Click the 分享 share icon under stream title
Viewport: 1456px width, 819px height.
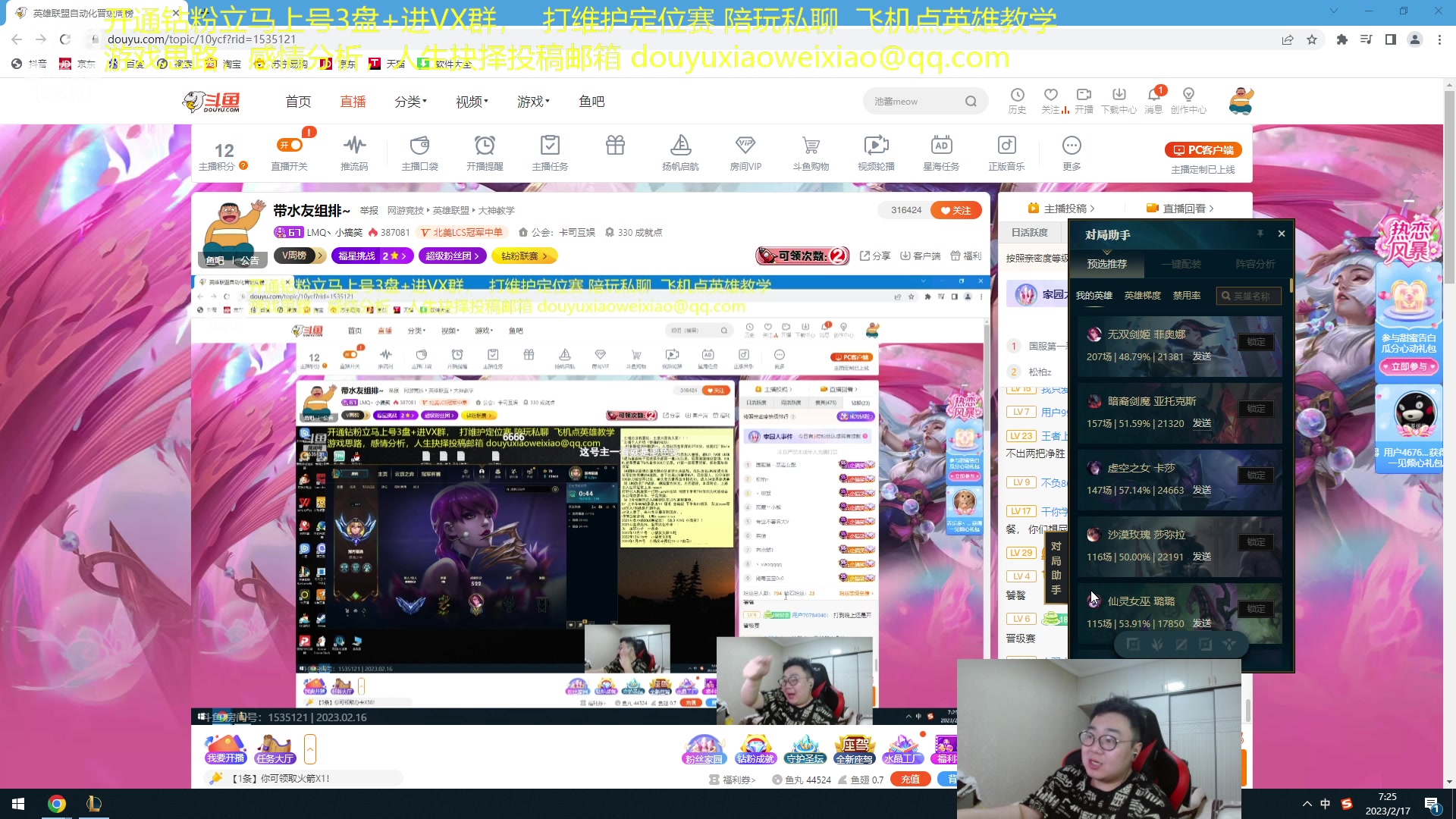point(874,256)
